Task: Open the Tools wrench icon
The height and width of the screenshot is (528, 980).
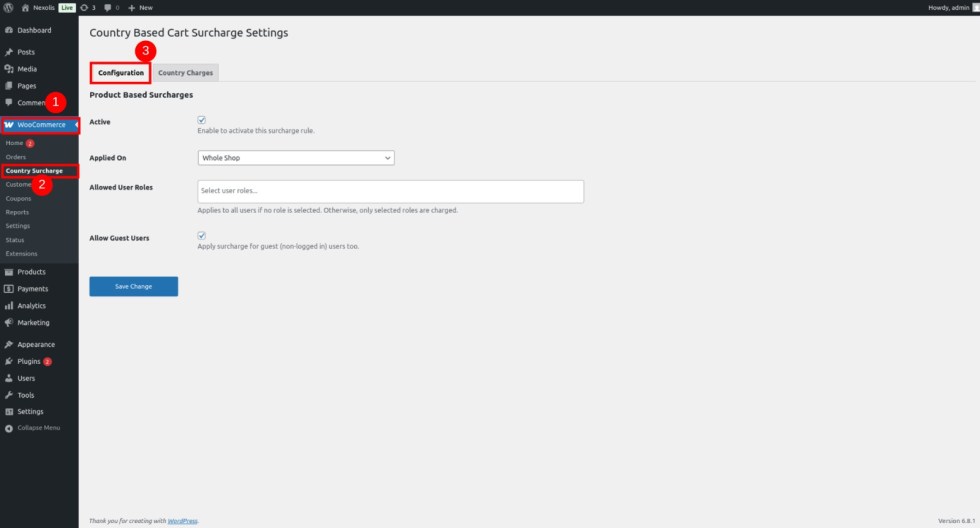Action: pos(9,395)
